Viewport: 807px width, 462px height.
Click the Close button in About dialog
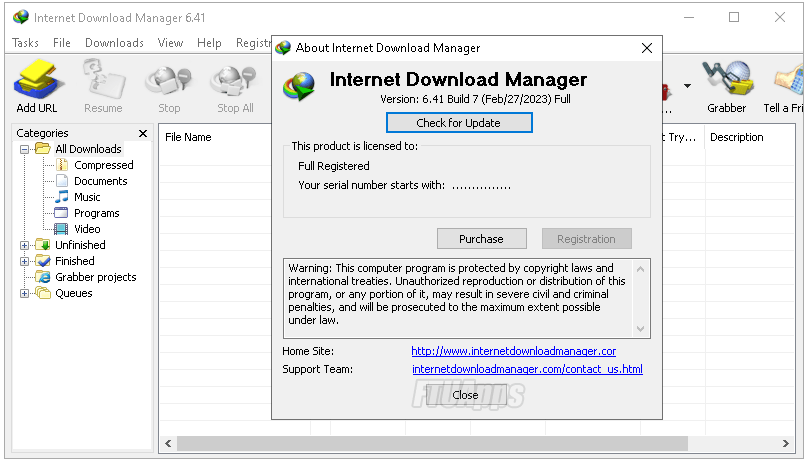click(x=466, y=395)
